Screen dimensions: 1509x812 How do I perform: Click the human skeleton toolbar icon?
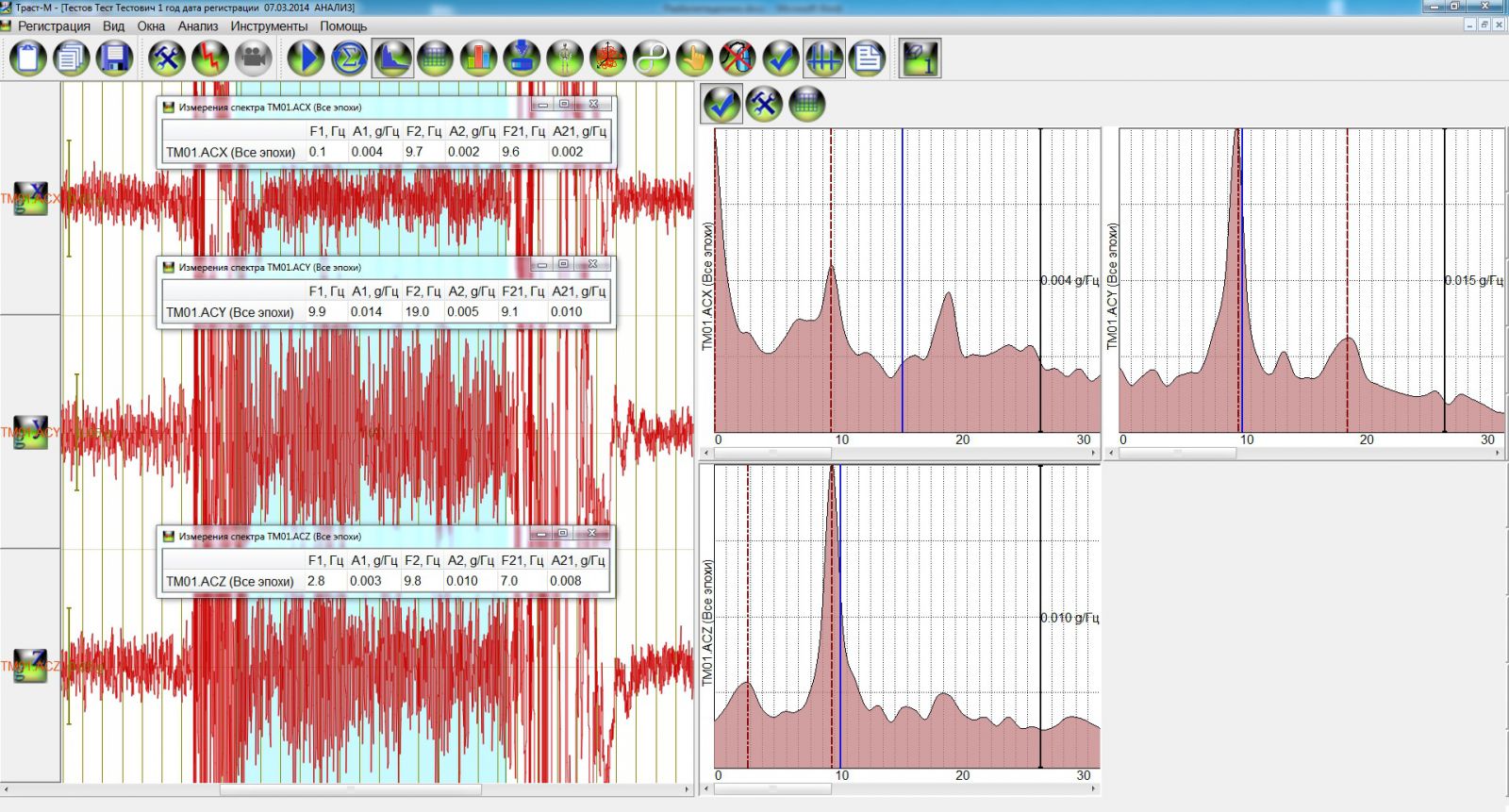564,58
